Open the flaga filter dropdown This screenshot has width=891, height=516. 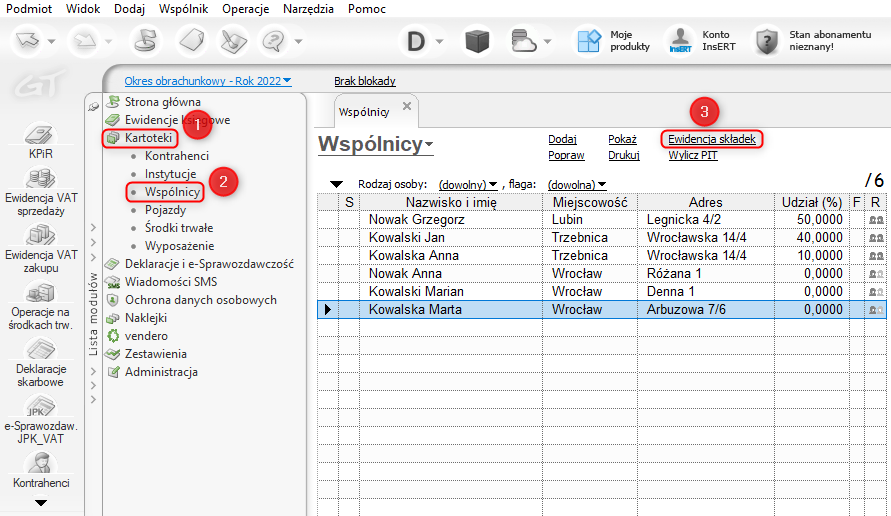pos(578,185)
